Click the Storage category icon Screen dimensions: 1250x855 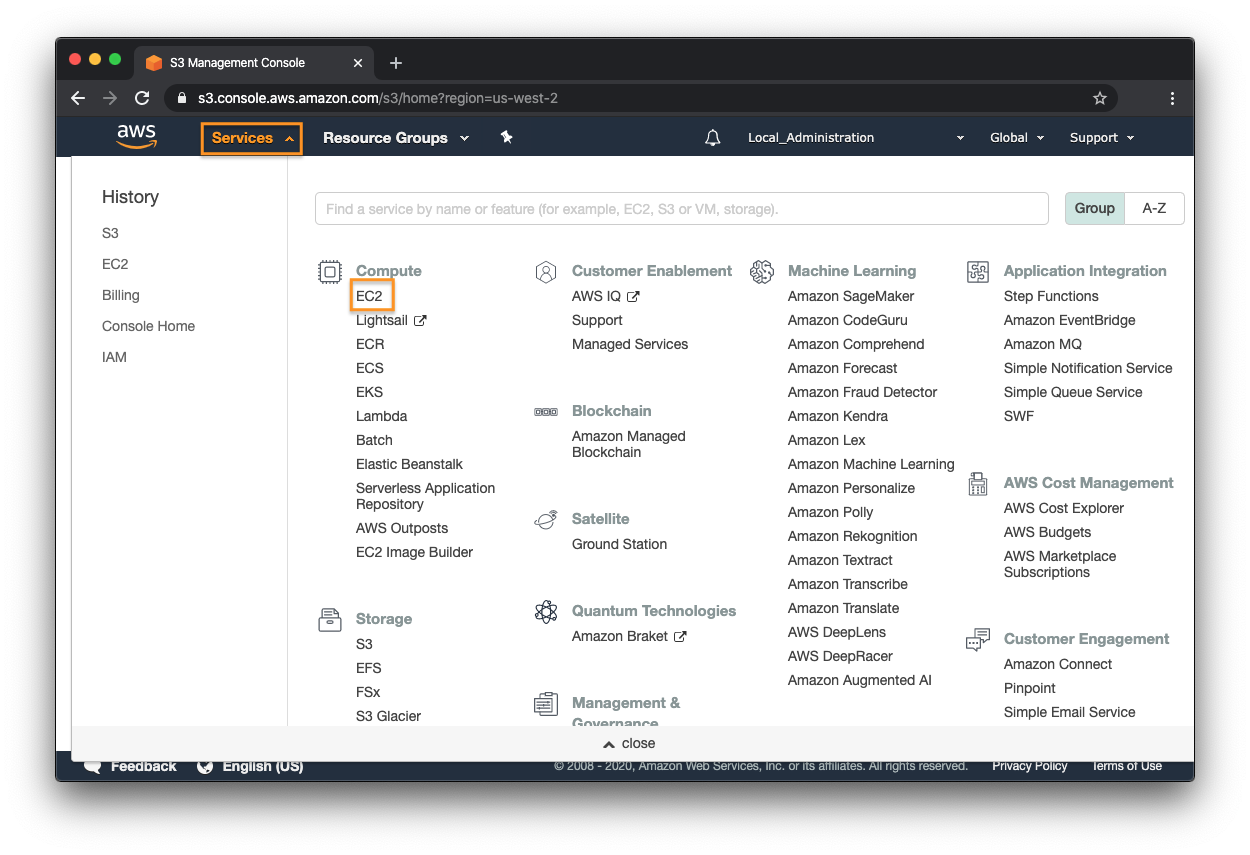pos(330,619)
